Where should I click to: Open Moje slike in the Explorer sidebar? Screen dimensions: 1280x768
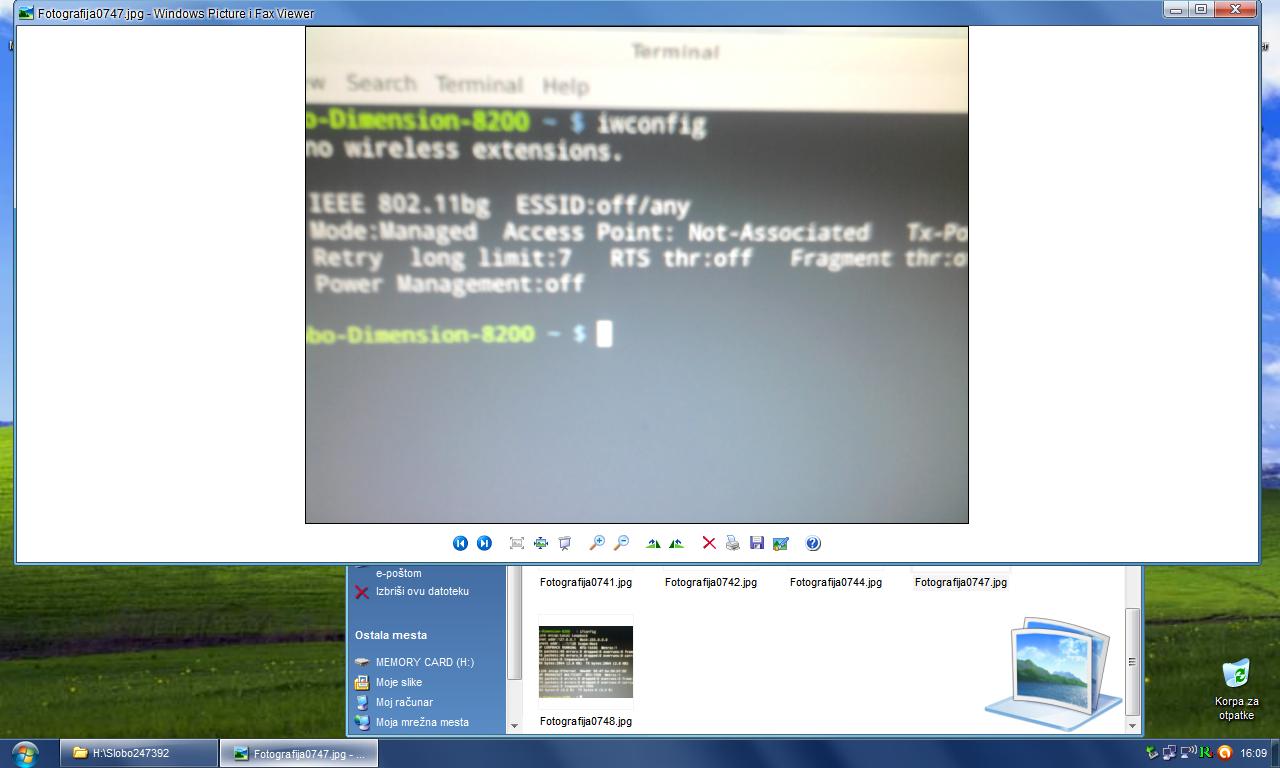(399, 682)
